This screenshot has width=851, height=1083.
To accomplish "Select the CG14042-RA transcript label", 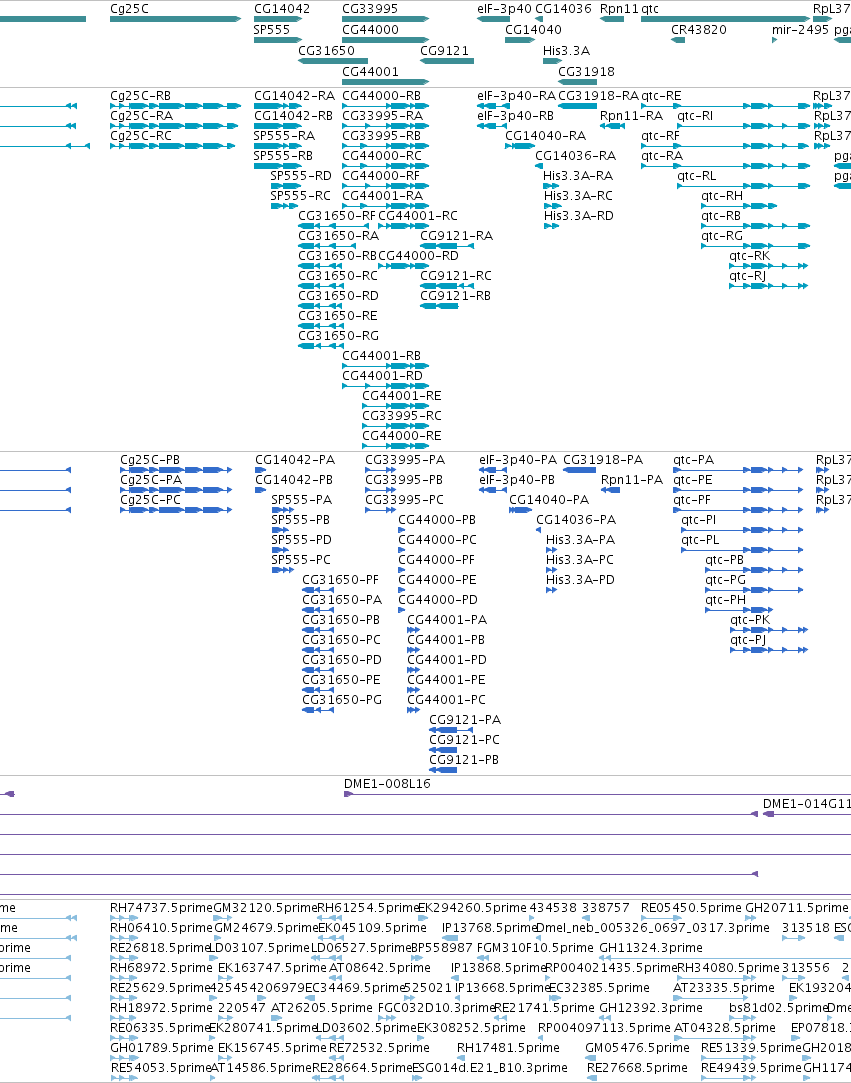I will (294, 95).
